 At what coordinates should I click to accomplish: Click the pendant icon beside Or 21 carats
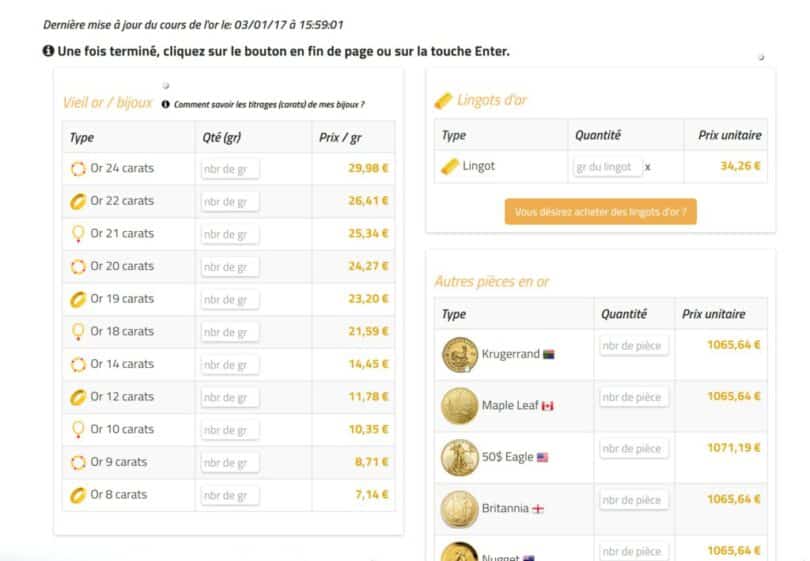tap(78, 234)
